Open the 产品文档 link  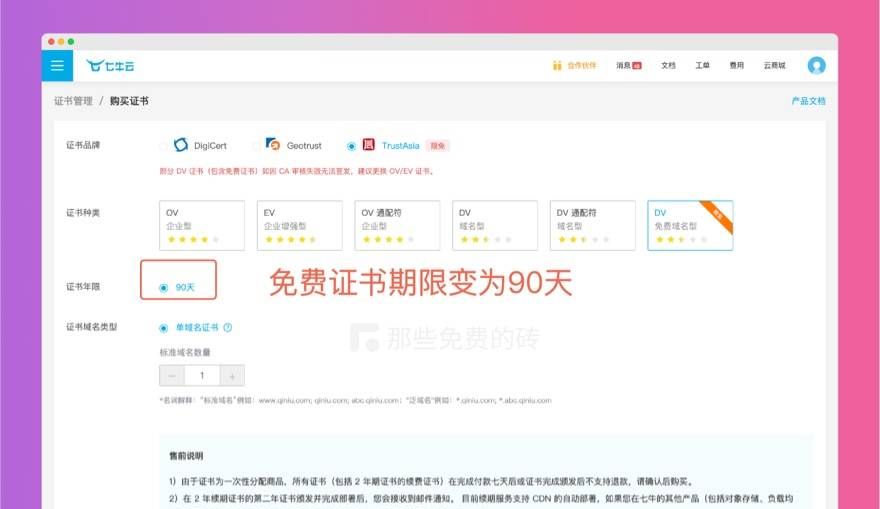click(x=808, y=101)
